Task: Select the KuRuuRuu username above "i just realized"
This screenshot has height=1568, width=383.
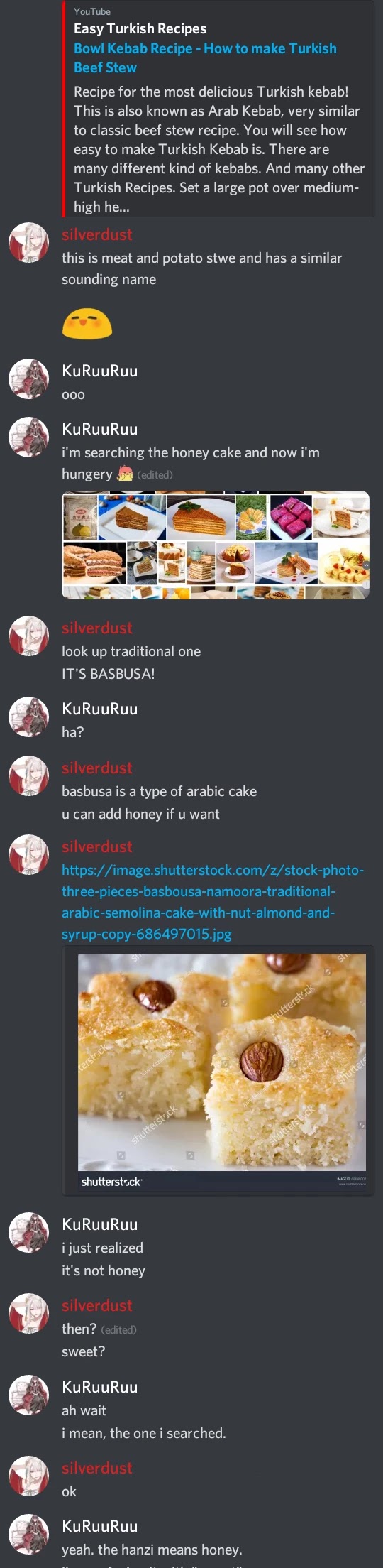Action: click(100, 1224)
